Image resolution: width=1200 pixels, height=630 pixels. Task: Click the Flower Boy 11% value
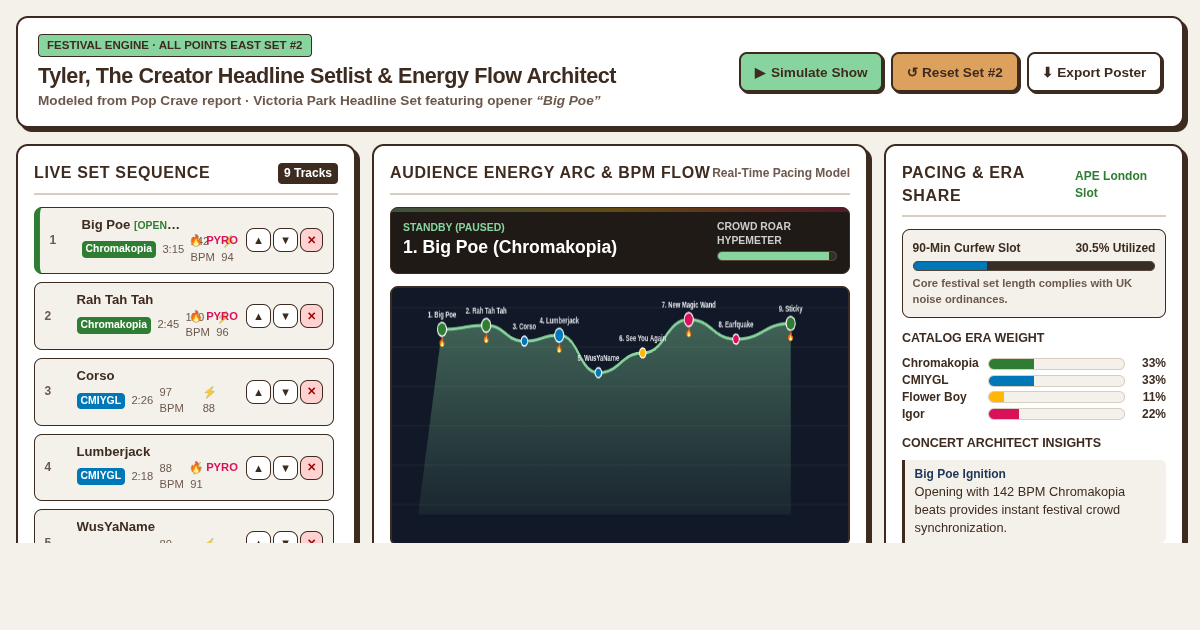tap(1153, 397)
